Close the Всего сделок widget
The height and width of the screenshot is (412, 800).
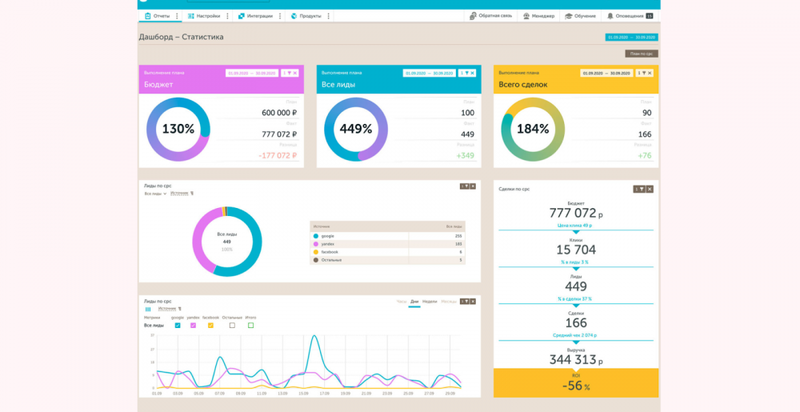pos(649,73)
